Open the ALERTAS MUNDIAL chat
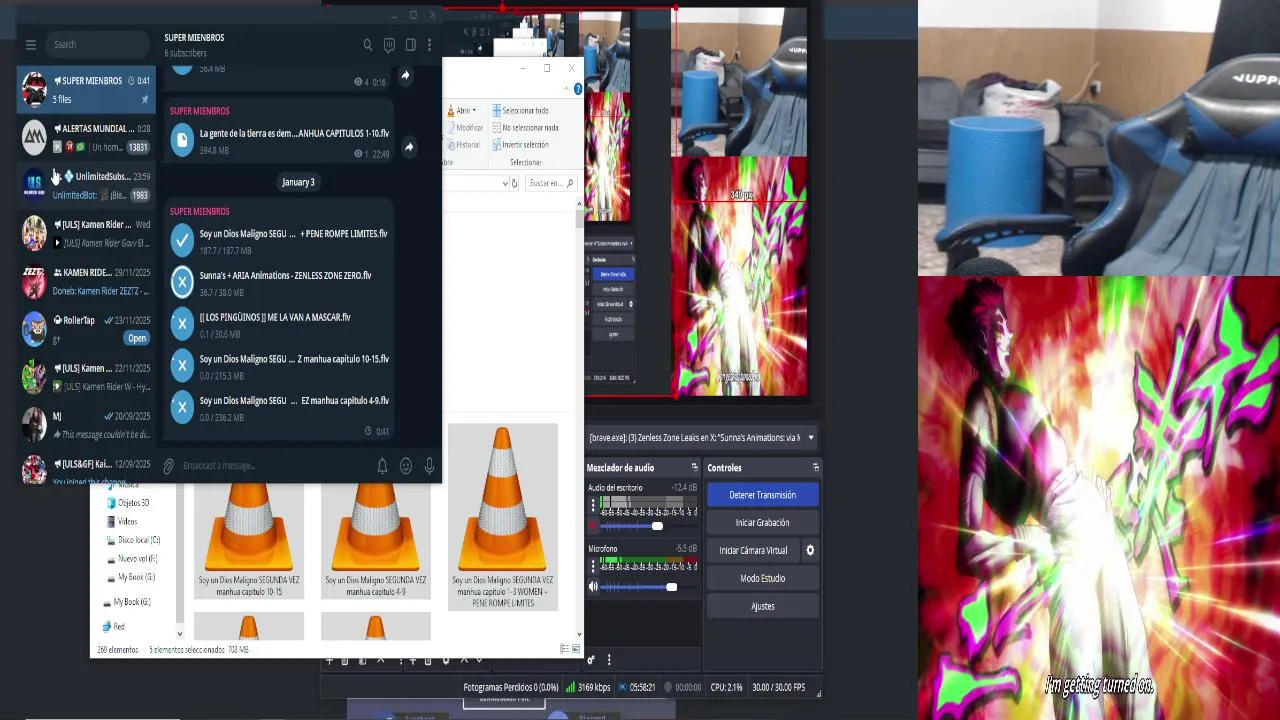 click(87, 137)
